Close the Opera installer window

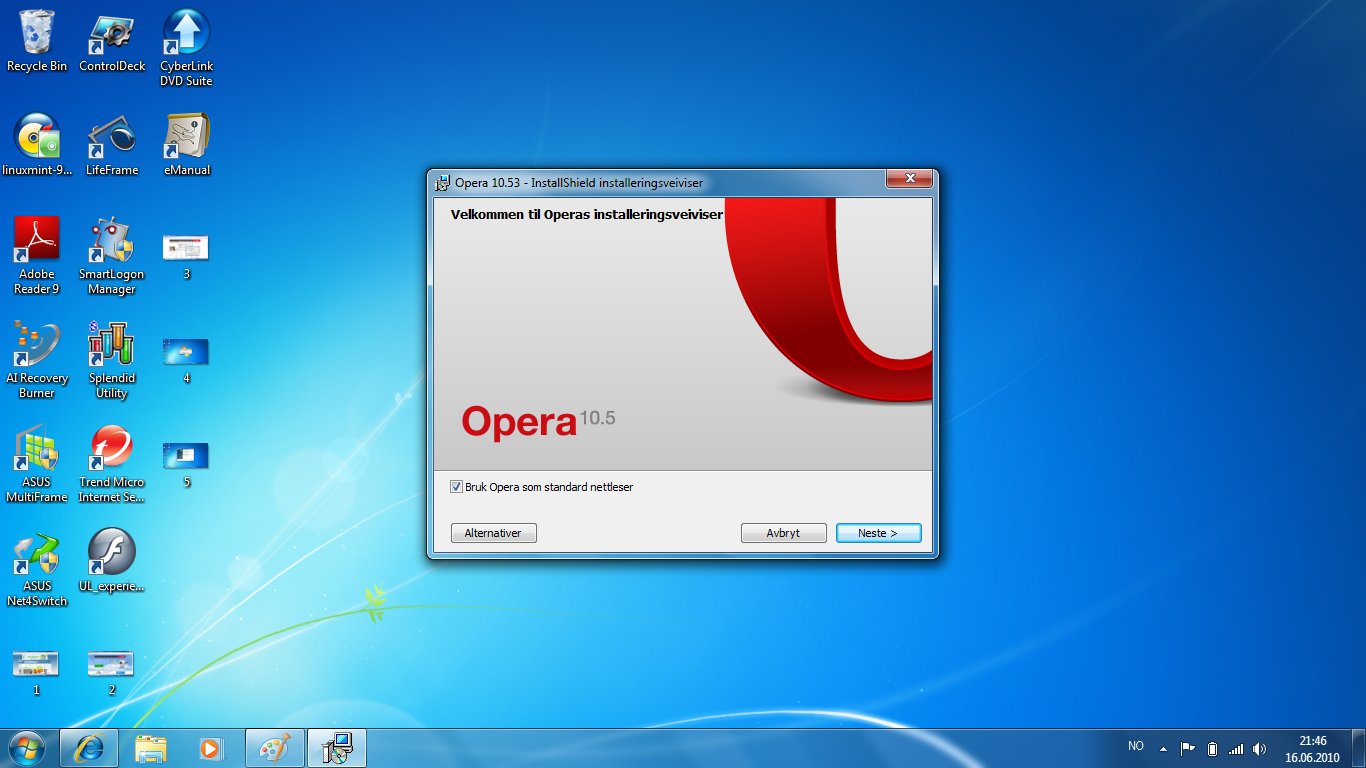tap(909, 179)
